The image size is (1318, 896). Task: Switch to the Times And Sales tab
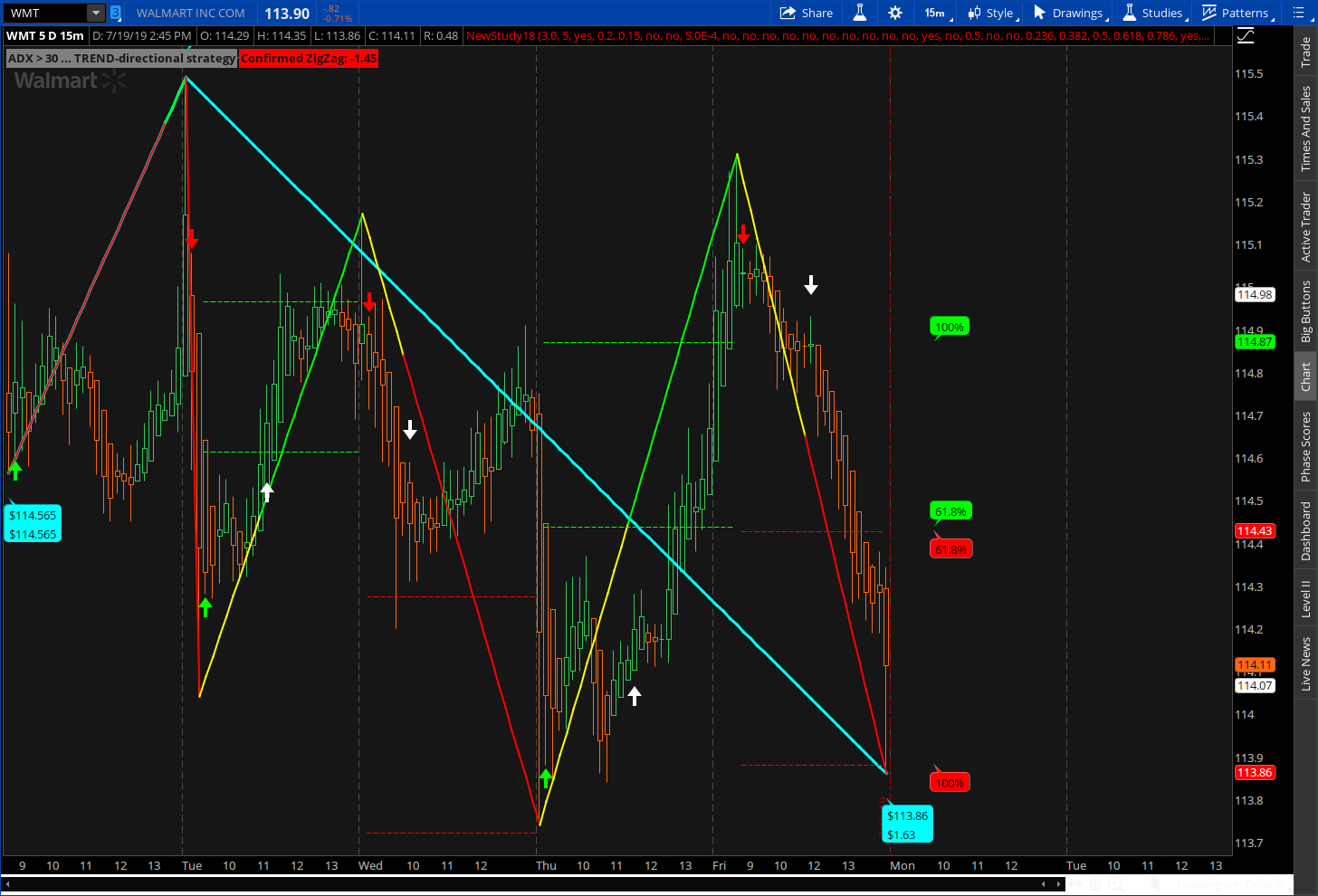1305,129
